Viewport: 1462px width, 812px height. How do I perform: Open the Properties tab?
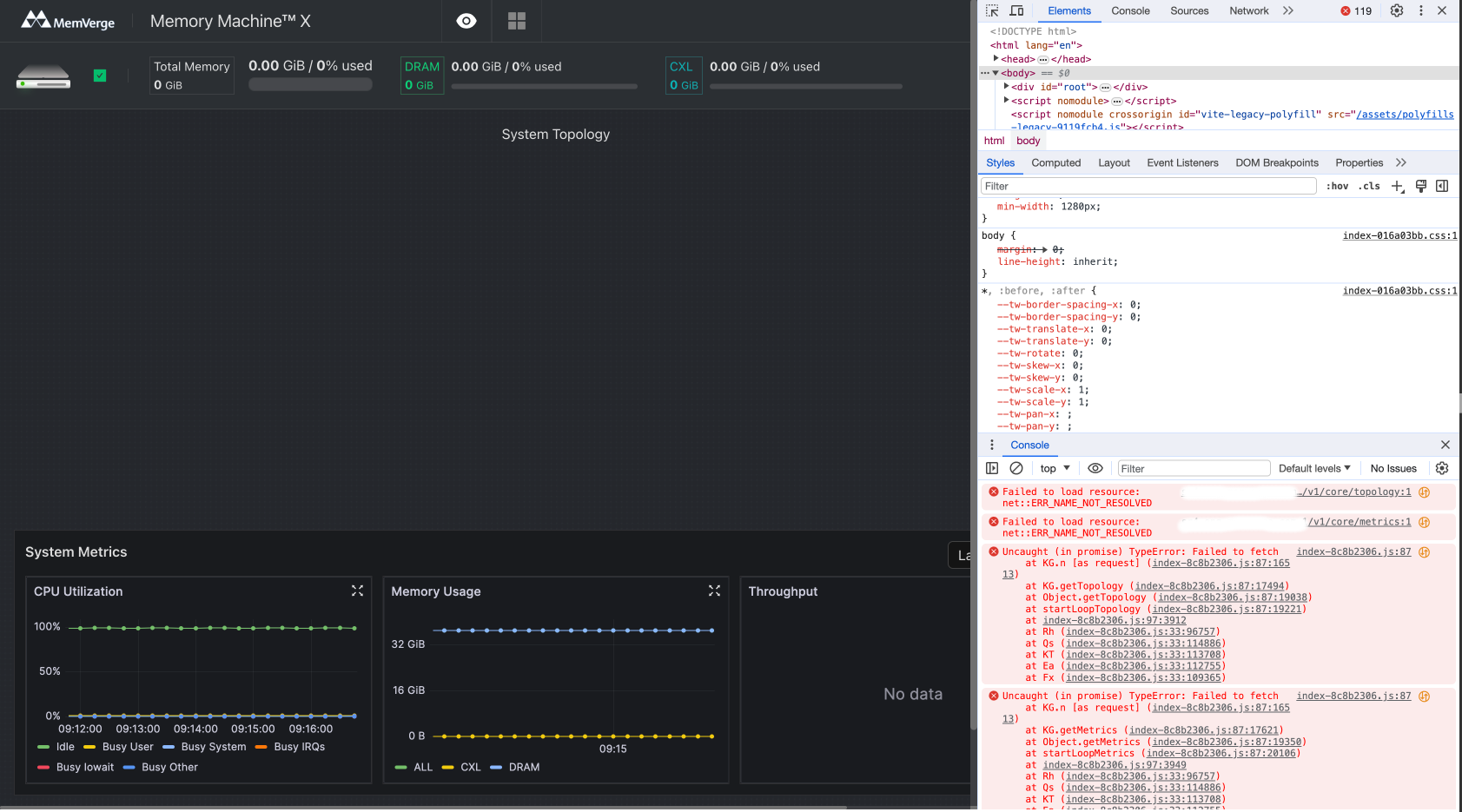click(1359, 162)
